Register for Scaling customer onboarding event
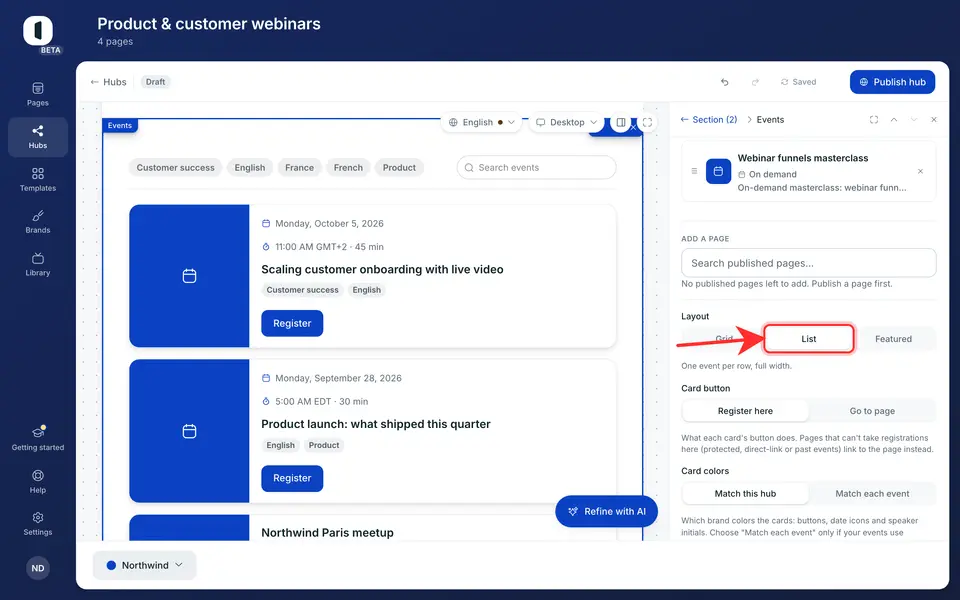960x600 pixels. 292,323
